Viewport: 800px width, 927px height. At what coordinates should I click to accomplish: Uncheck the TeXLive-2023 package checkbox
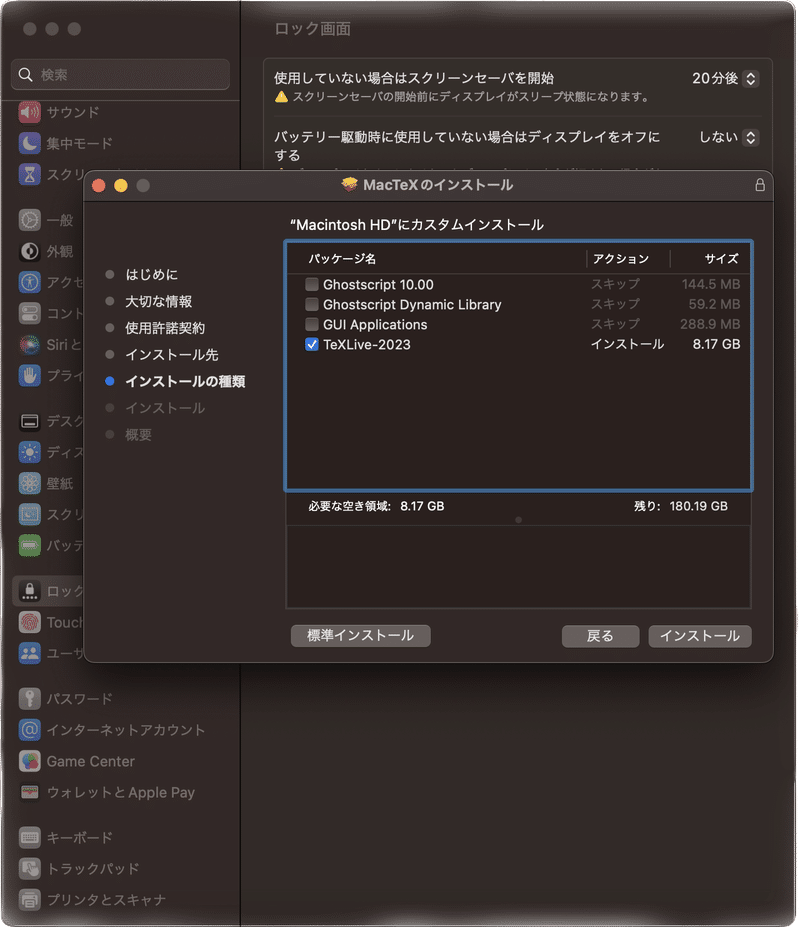click(x=312, y=344)
